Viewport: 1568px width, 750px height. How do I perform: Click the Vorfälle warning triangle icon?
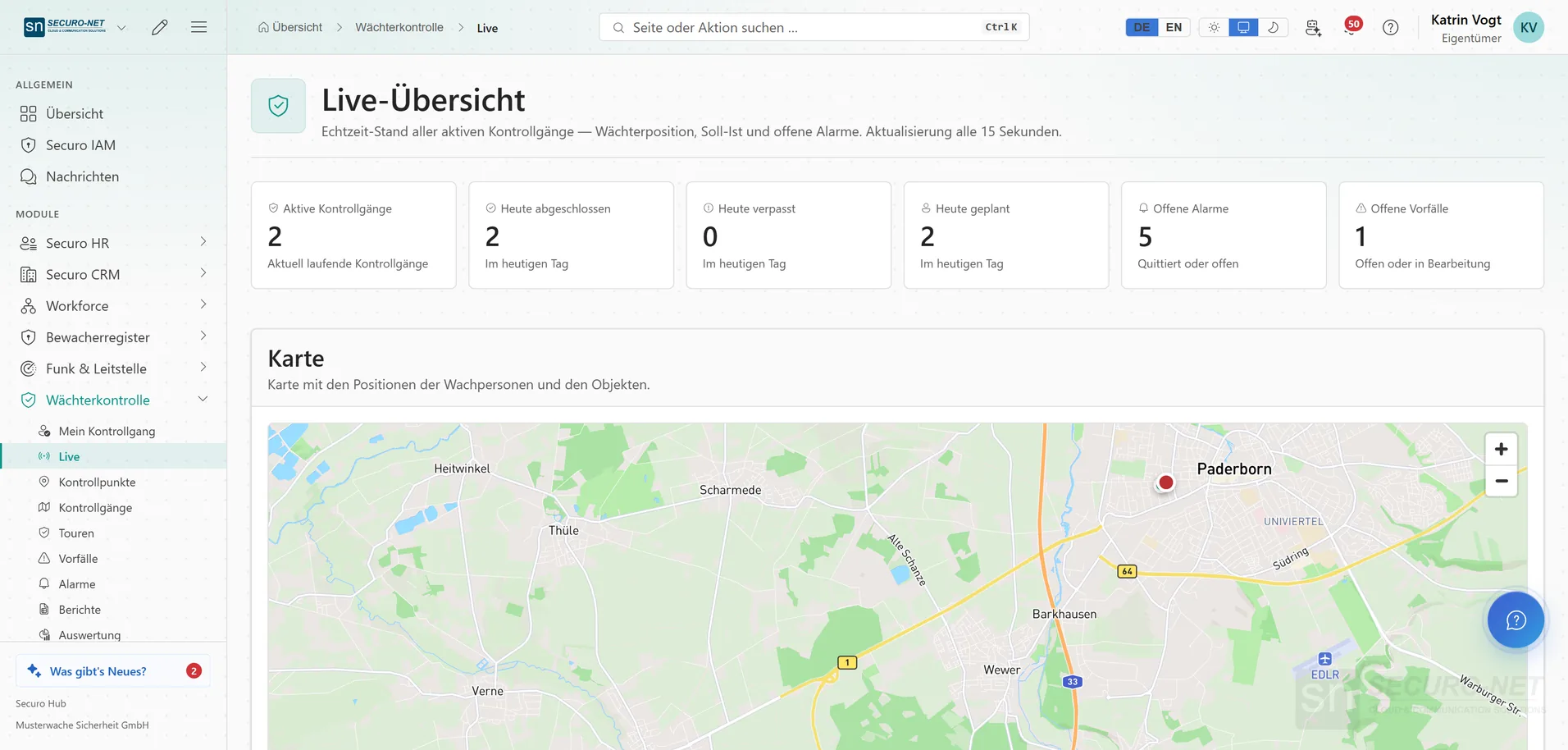tap(44, 558)
